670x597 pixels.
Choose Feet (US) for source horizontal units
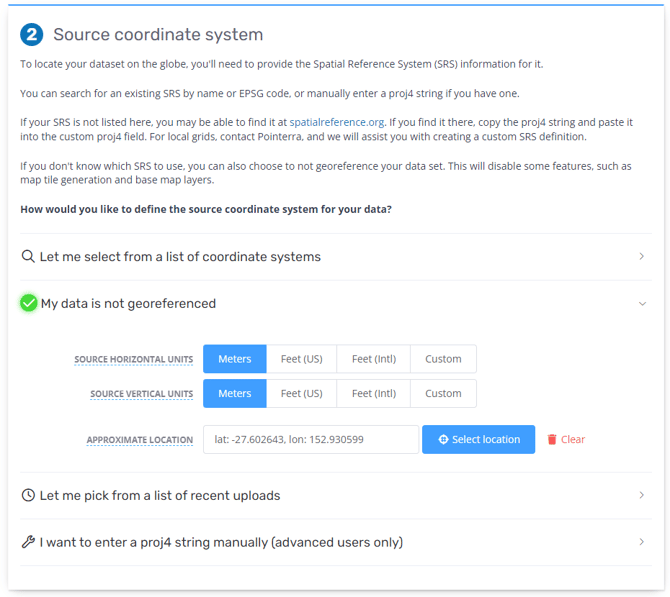(301, 359)
